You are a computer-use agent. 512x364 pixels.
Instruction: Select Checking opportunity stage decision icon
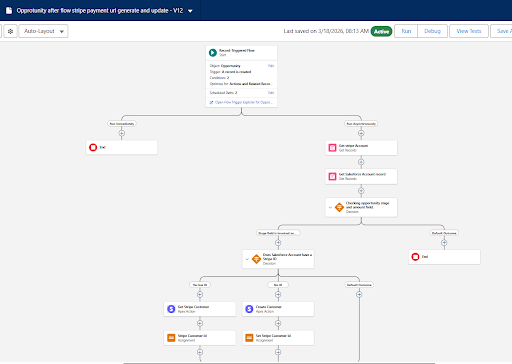(339, 207)
